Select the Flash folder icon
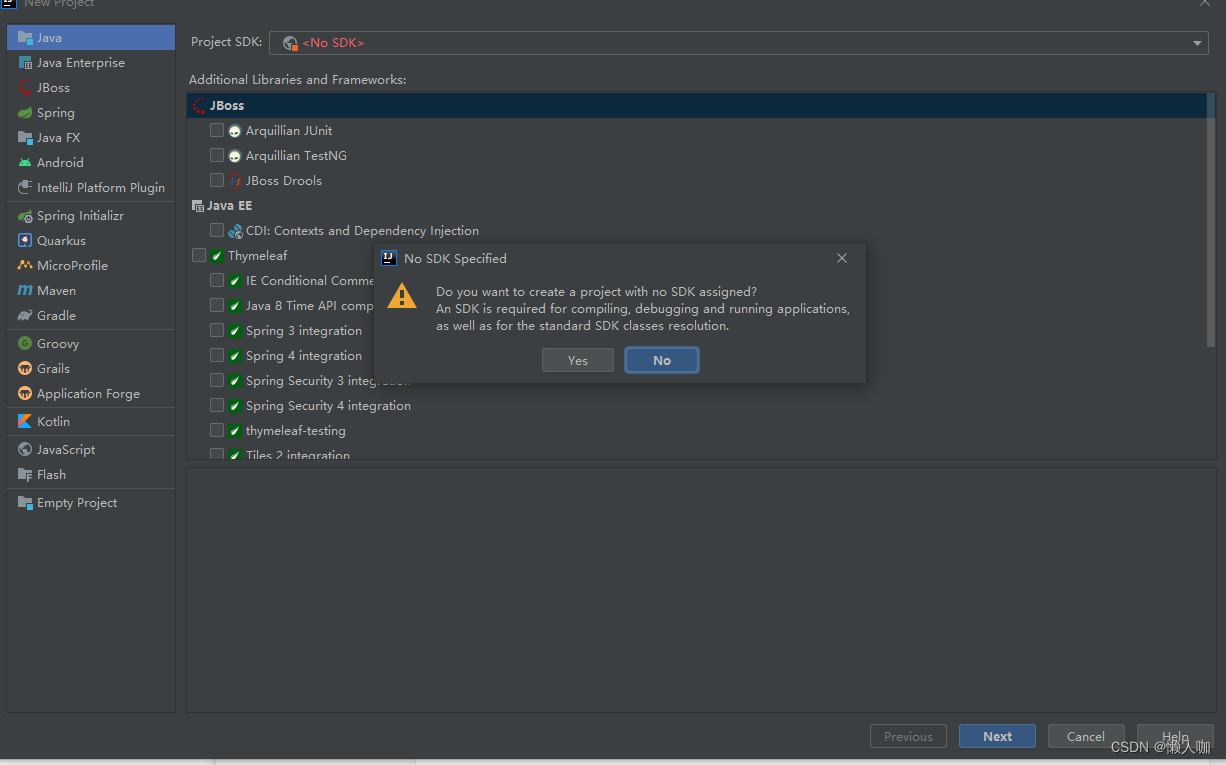Viewport: 1226px width, 765px height. tap(25, 475)
